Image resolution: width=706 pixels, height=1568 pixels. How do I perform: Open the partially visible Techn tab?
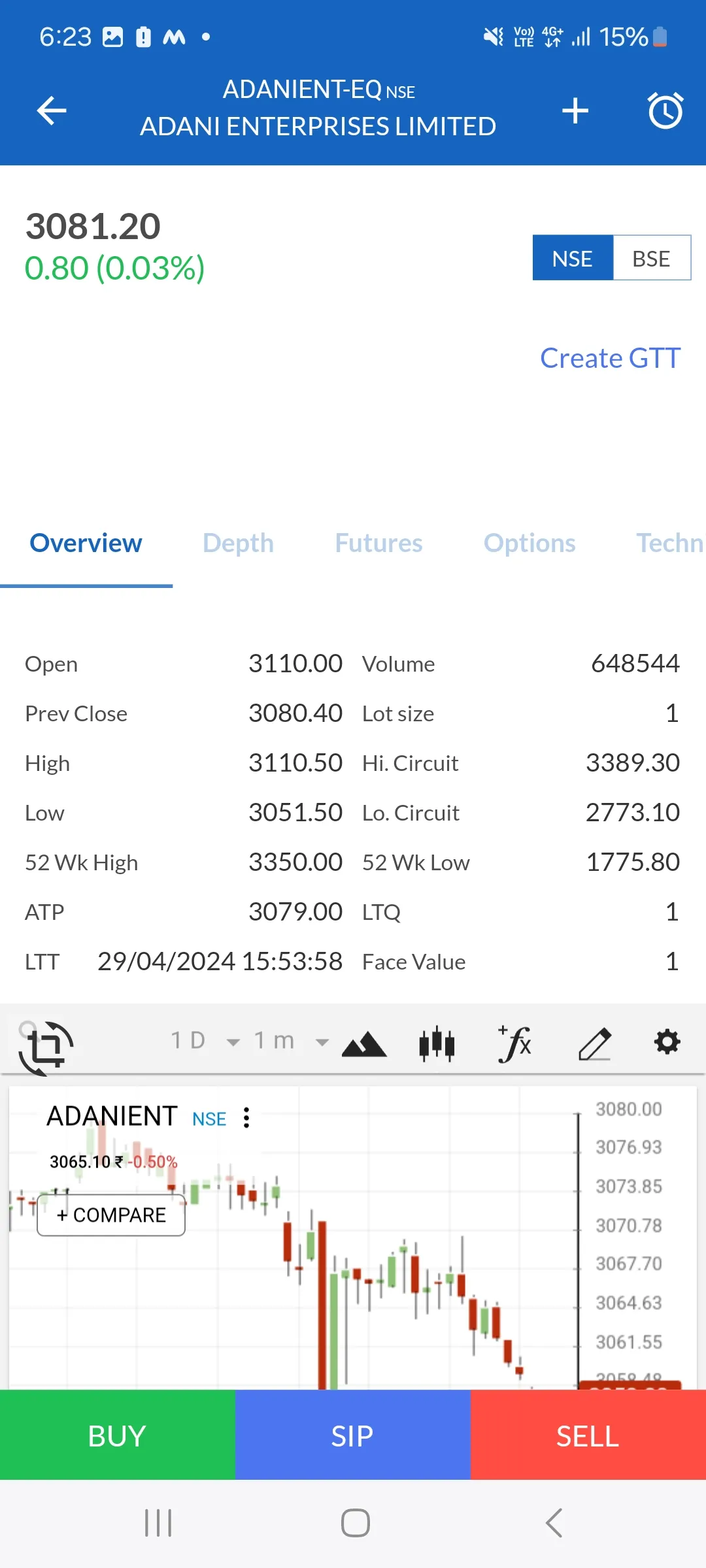(670, 544)
